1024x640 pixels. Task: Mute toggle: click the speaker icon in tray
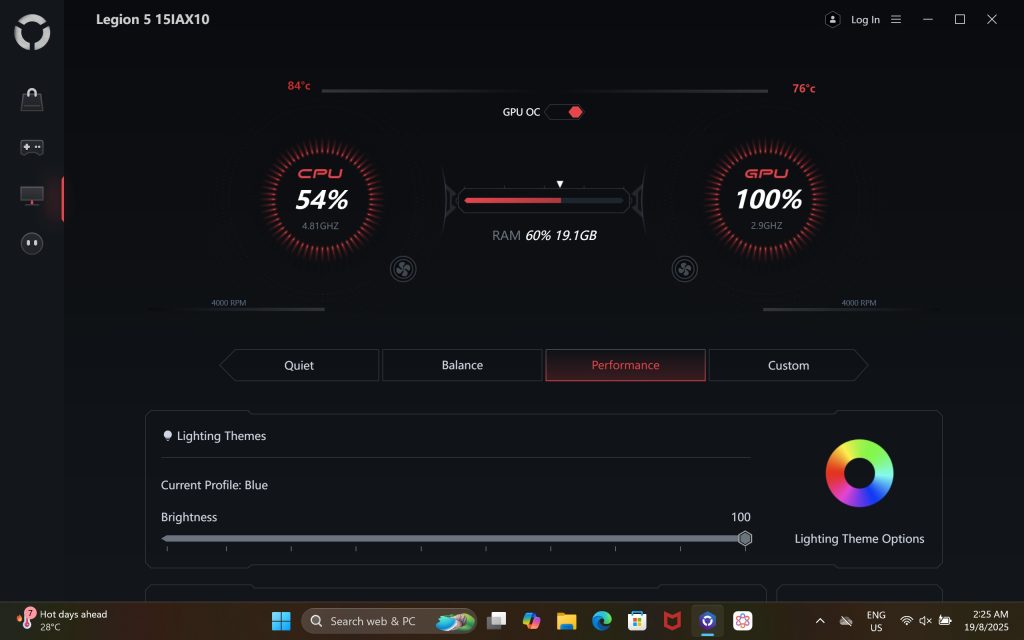[x=924, y=620]
